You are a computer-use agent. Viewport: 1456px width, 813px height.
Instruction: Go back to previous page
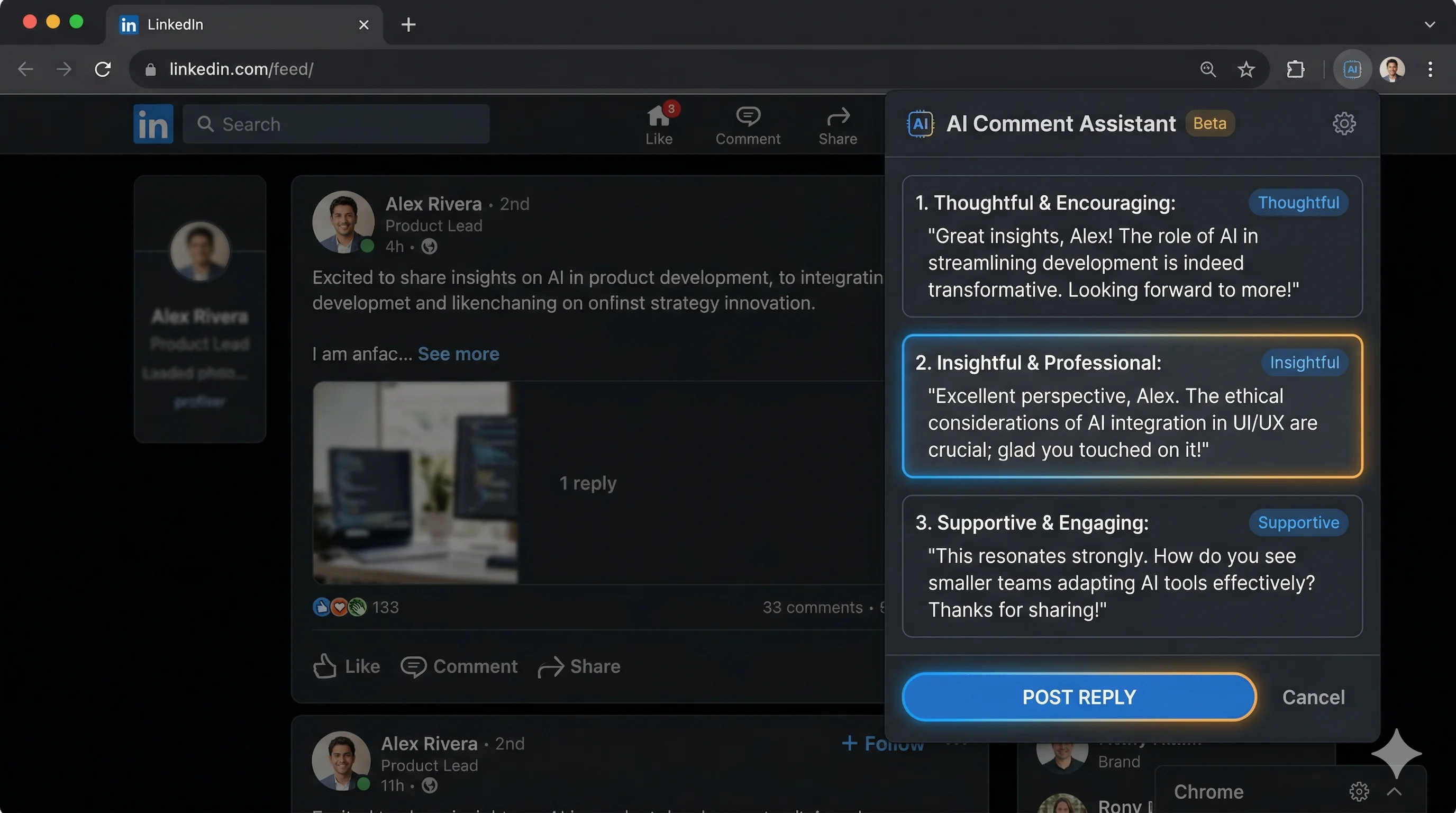pos(25,69)
